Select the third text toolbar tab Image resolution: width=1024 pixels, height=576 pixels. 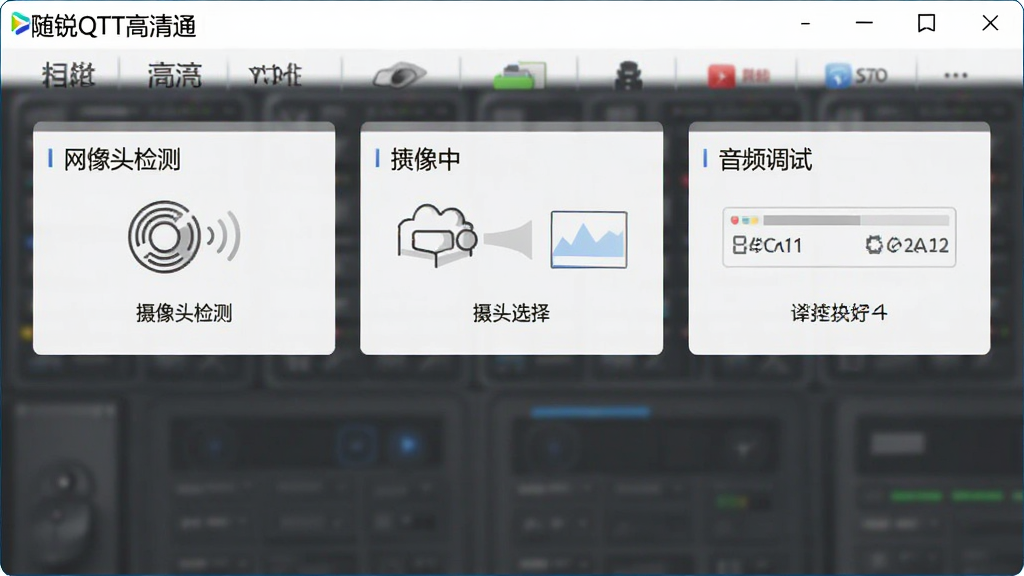point(275,76)
